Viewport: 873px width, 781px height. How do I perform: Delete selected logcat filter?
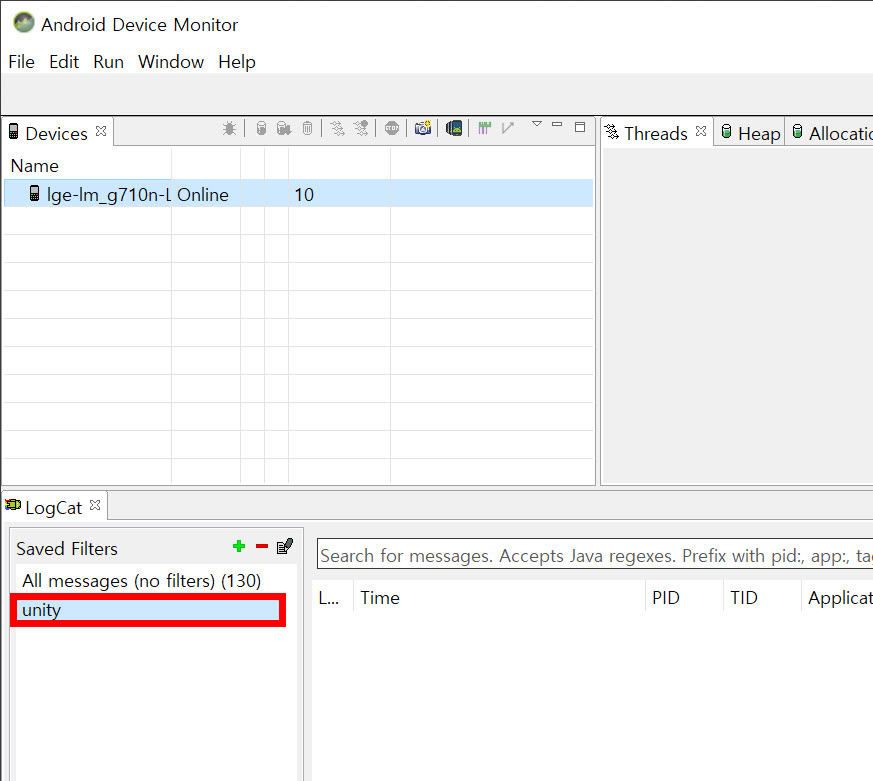tap(262, 547)
